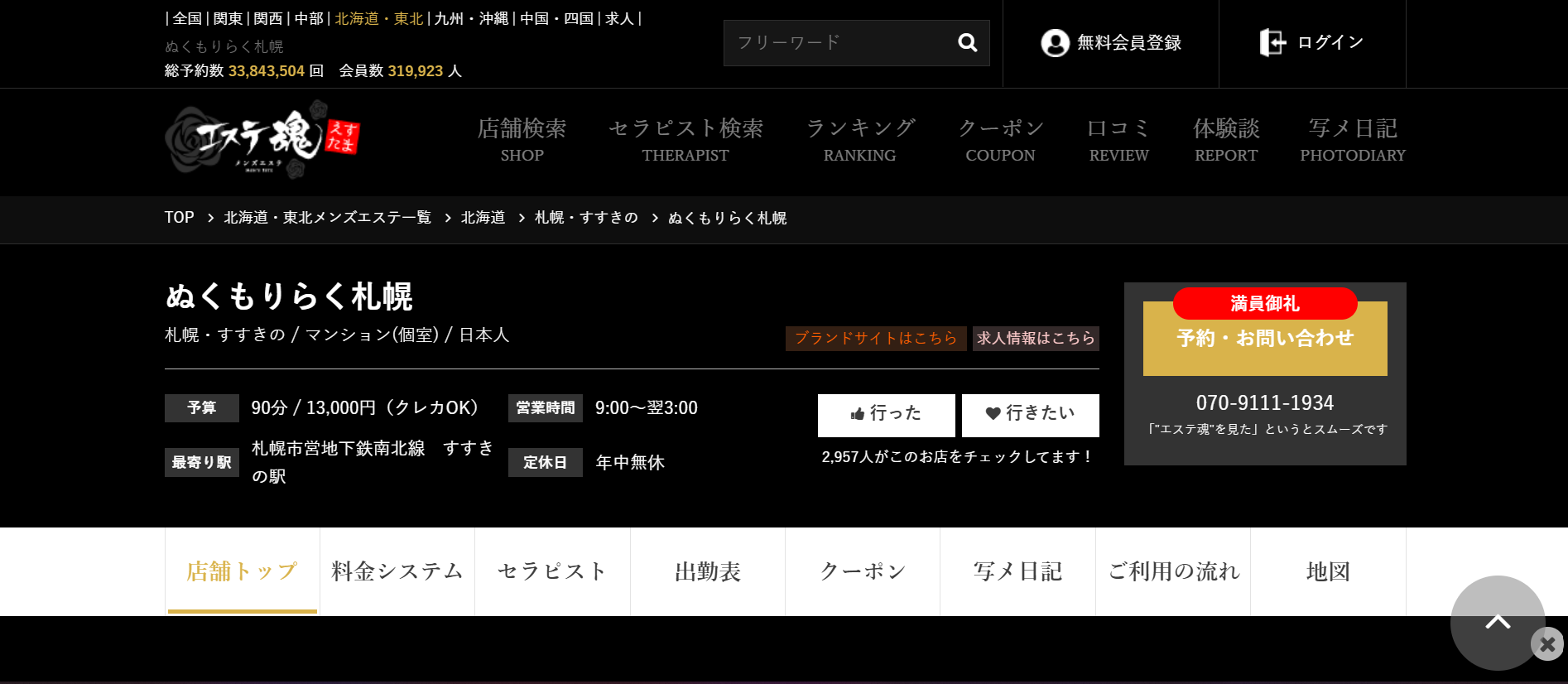Select 中国・四国 region link

click(x=557, y=18)
